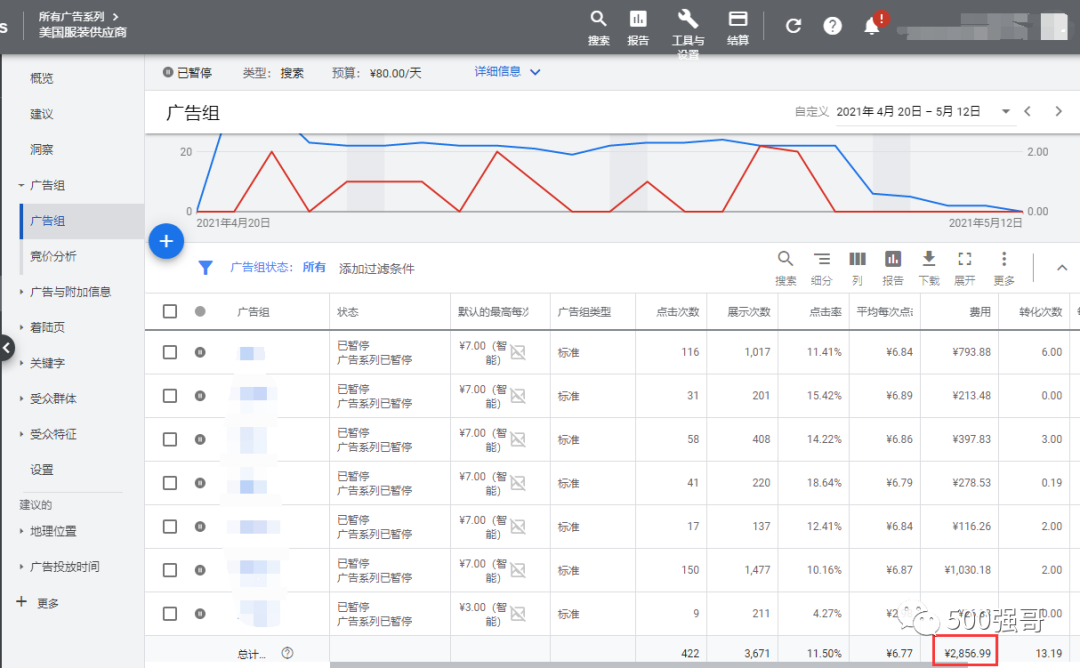
Task: Click the 所有广告系列 breadcrumb link
Action: coord(71,17)
